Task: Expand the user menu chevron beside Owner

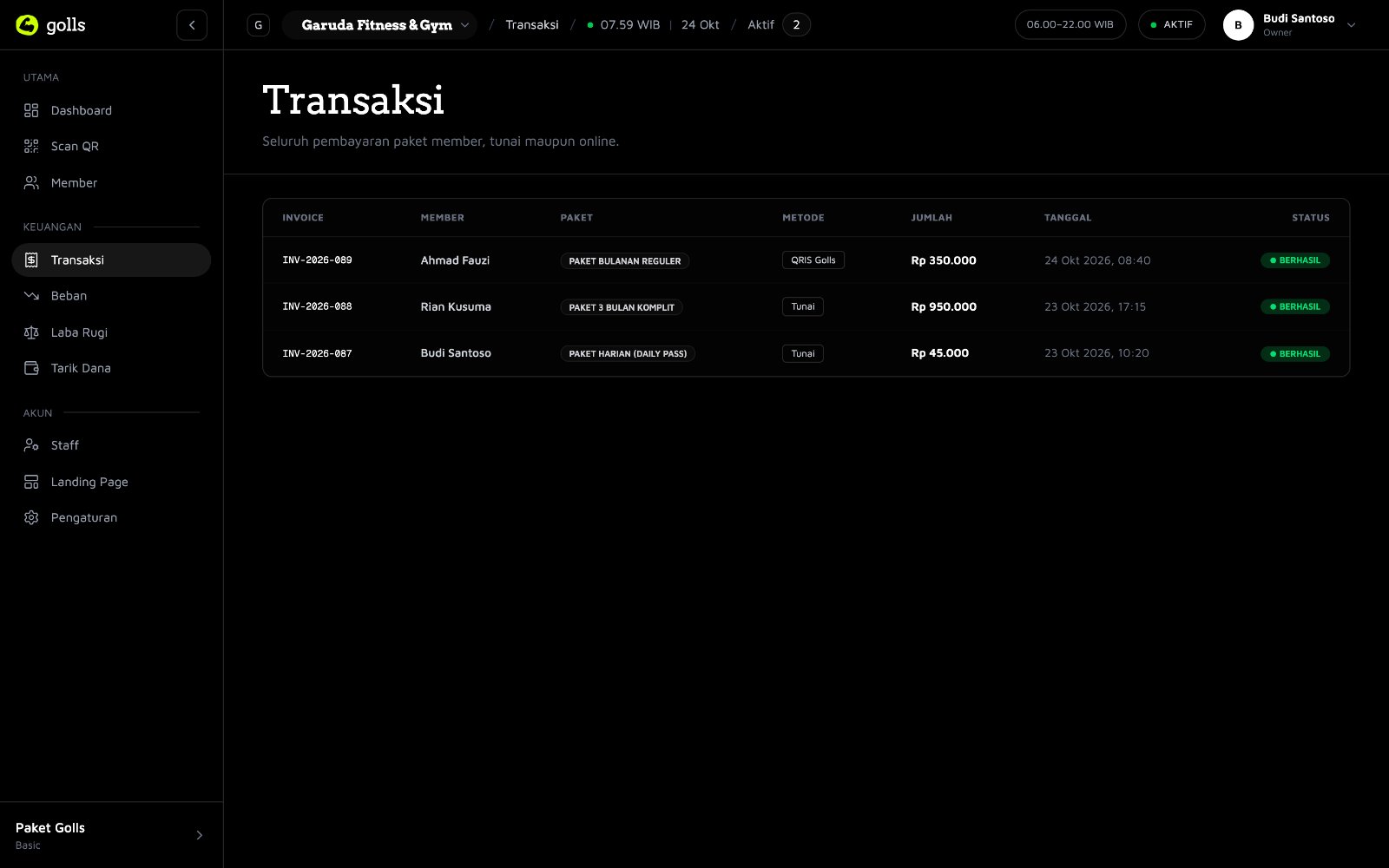Action: tap(1351, 25)
